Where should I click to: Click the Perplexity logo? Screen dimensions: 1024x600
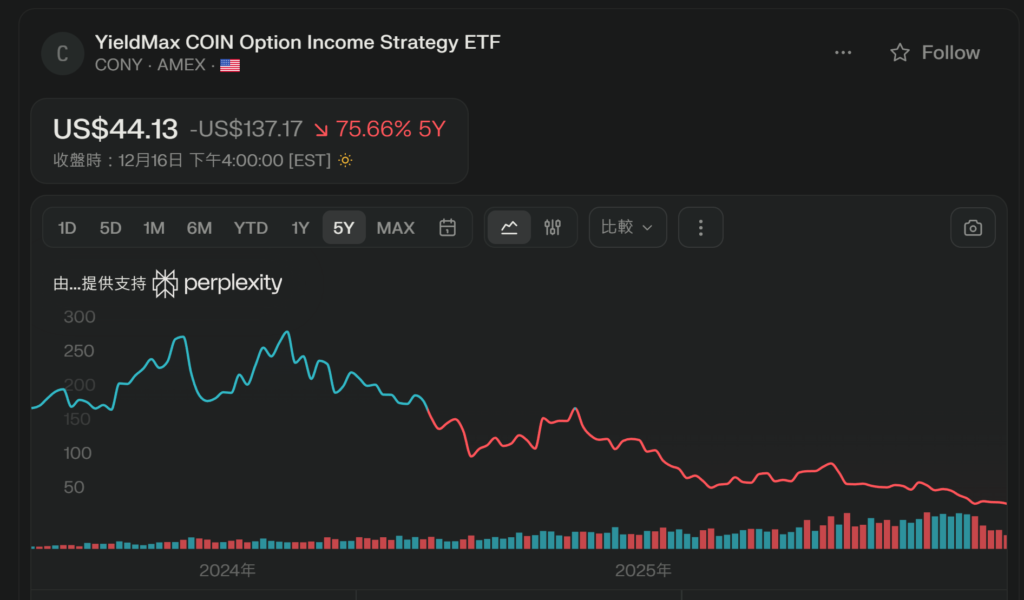(x=218, y=284)
